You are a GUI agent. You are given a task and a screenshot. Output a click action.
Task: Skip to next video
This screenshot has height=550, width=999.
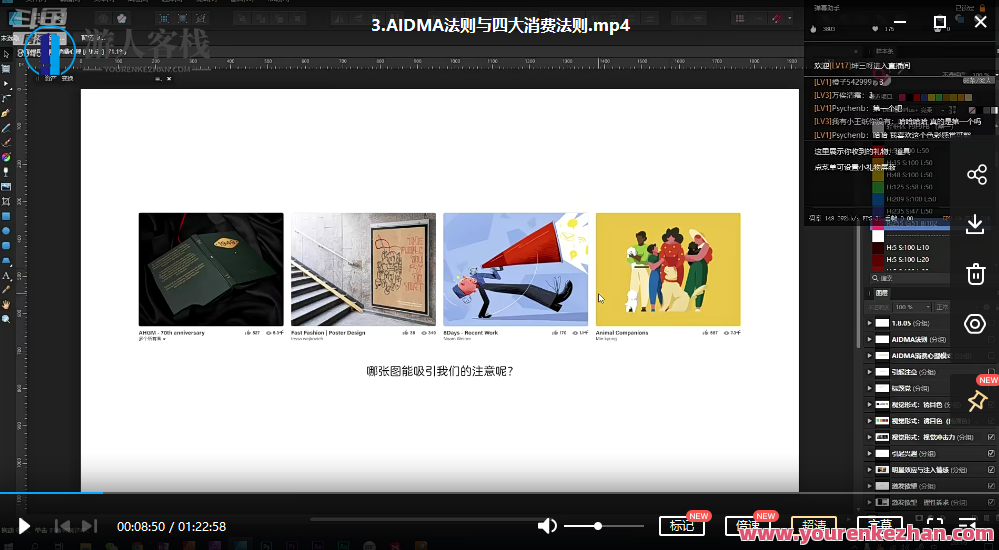pos(89,526)
